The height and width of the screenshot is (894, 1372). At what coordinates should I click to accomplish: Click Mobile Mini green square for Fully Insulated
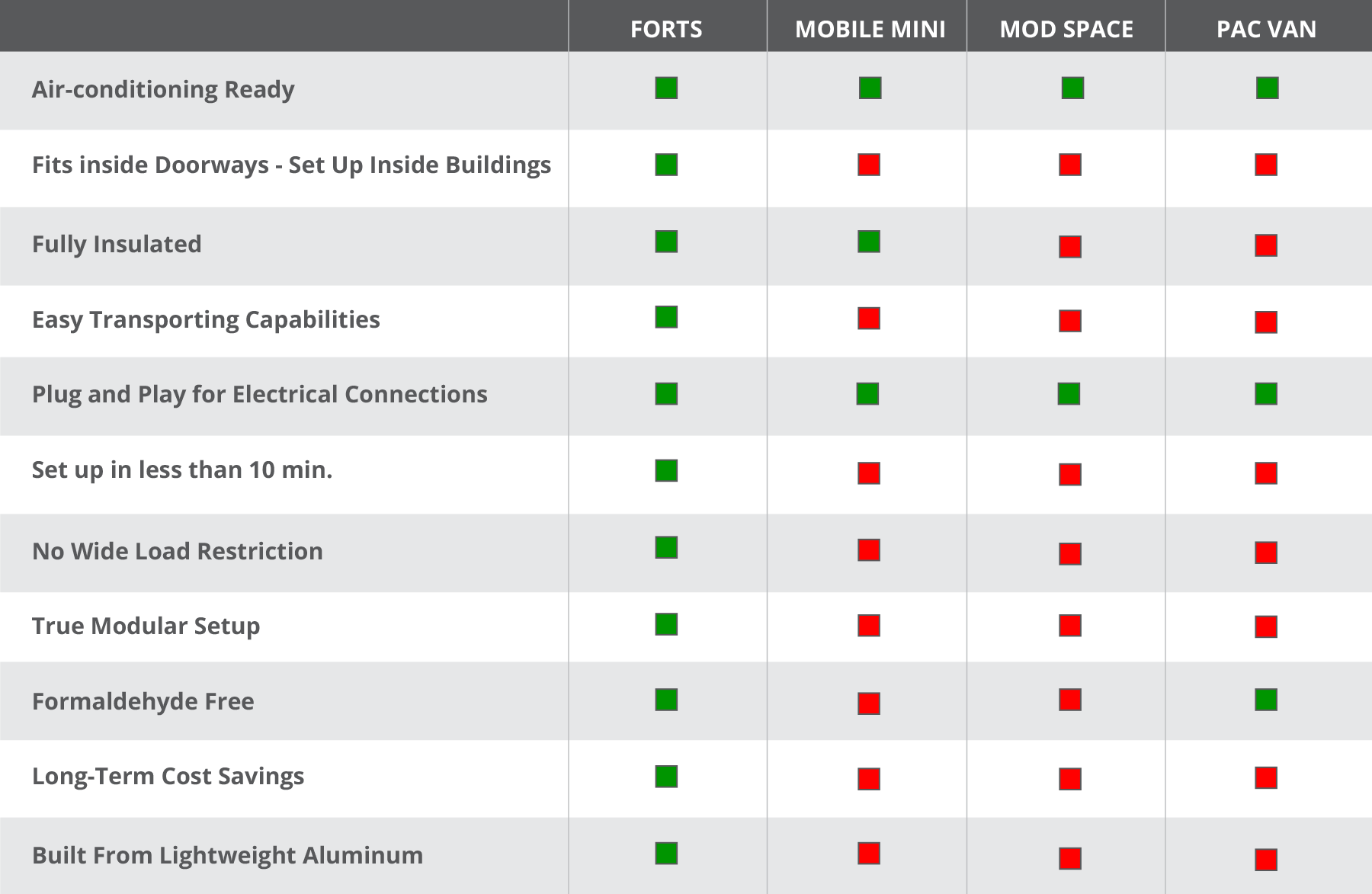point(869,242)
